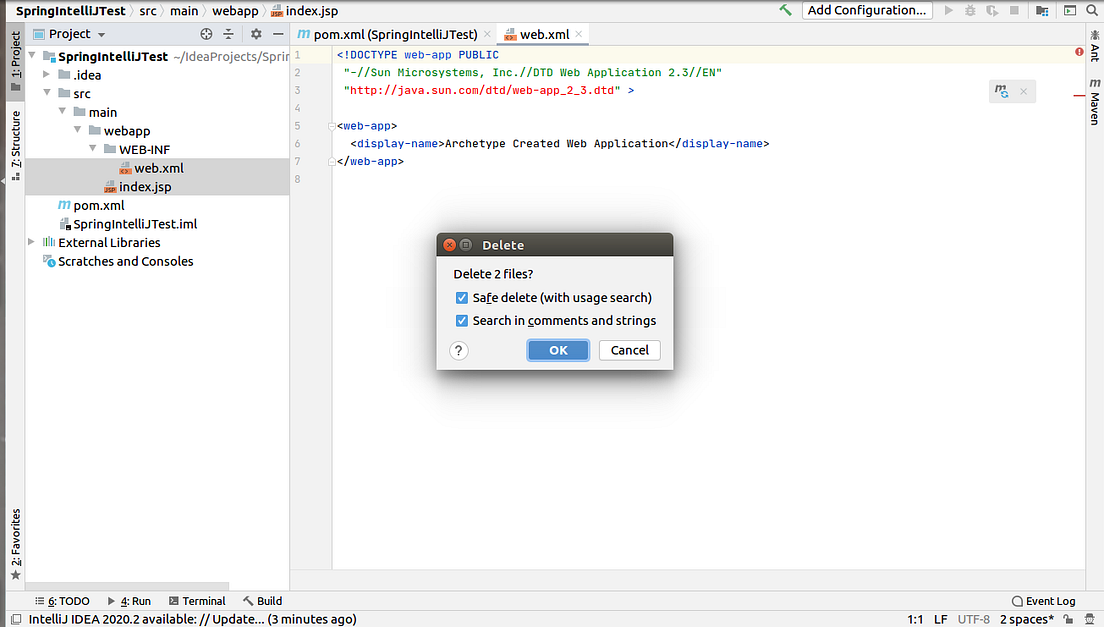
Task: Disable Search in comments and strings
Action: click(x=462, y=320)
